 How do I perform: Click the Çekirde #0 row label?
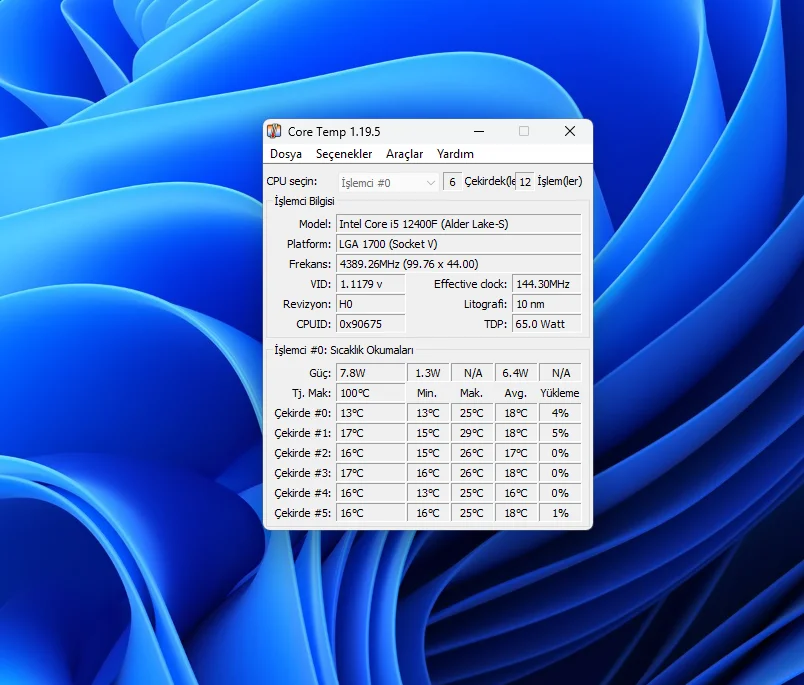tap(303, 413)
